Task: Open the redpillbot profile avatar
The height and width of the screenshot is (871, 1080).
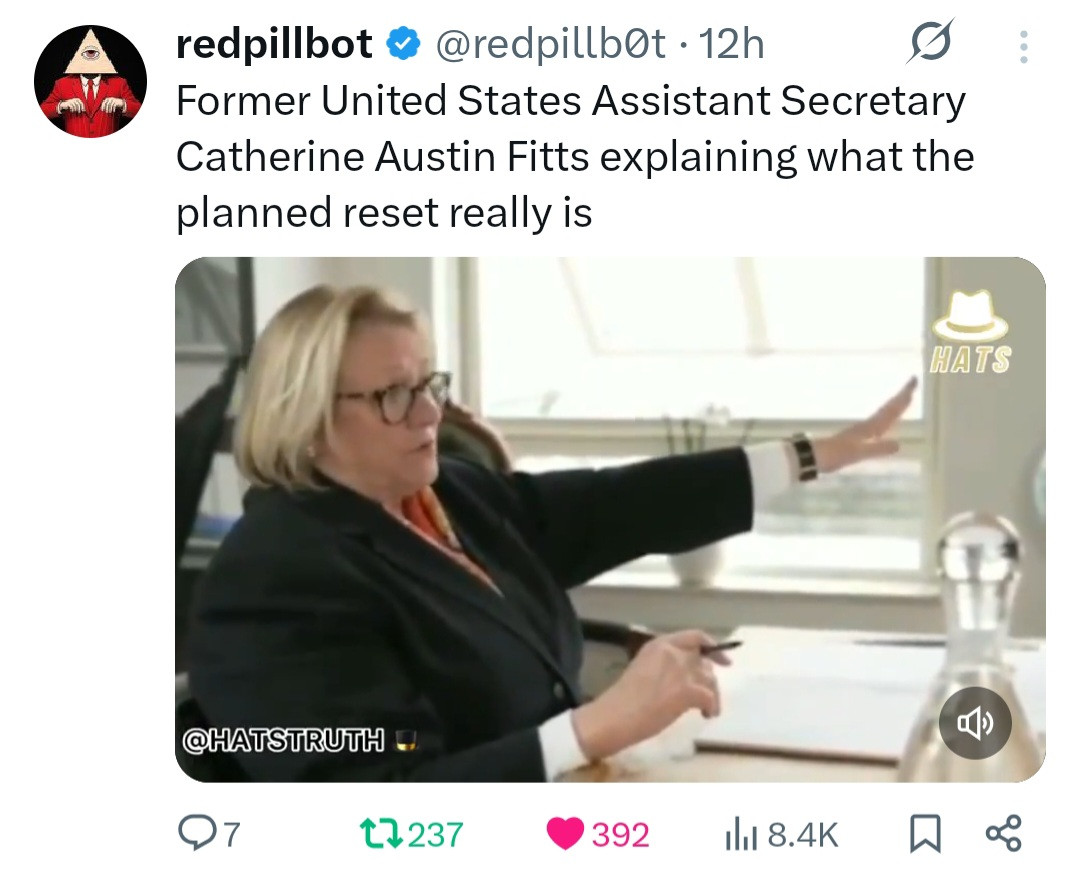Action: 90,81
